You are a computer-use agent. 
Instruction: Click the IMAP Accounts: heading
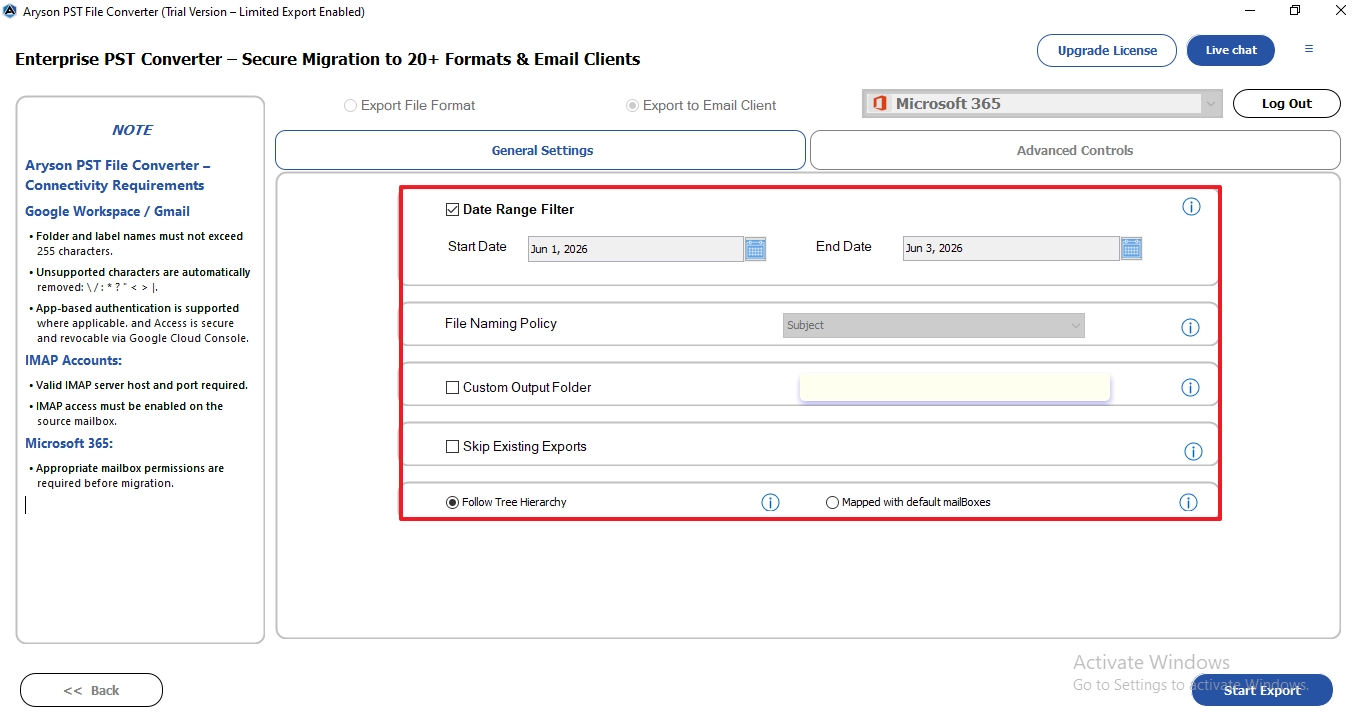(73, 360)
